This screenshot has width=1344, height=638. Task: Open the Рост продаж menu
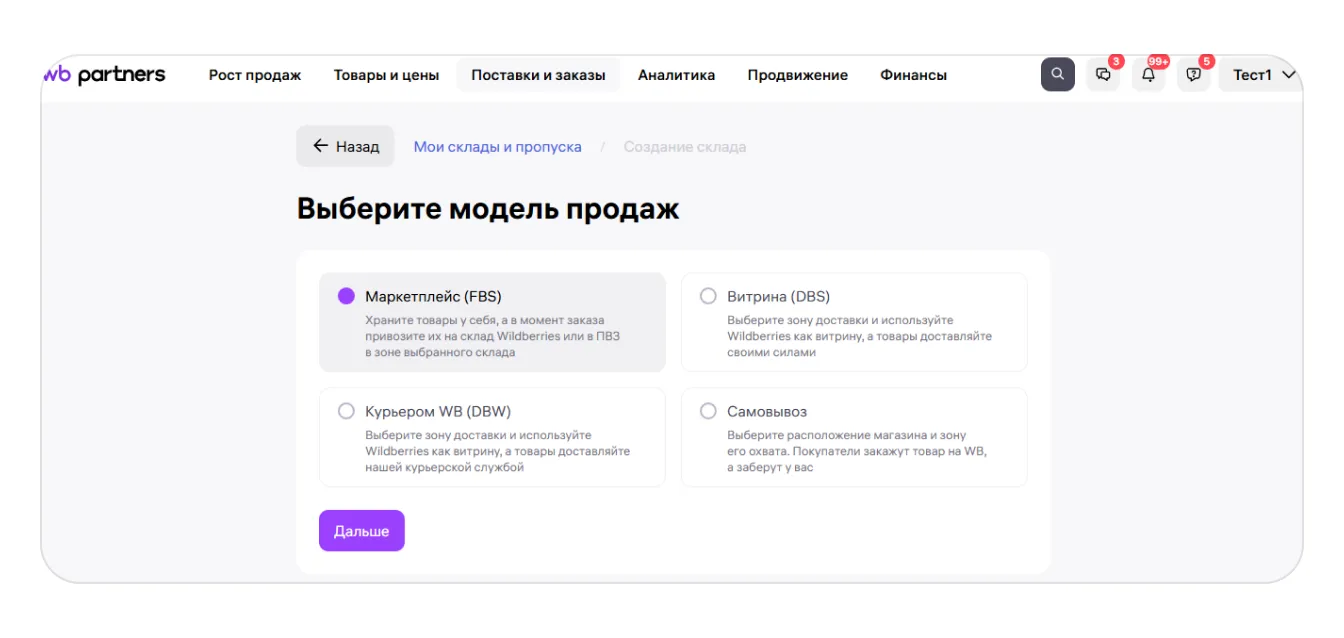pyautogui.click(x=255, y=75)
